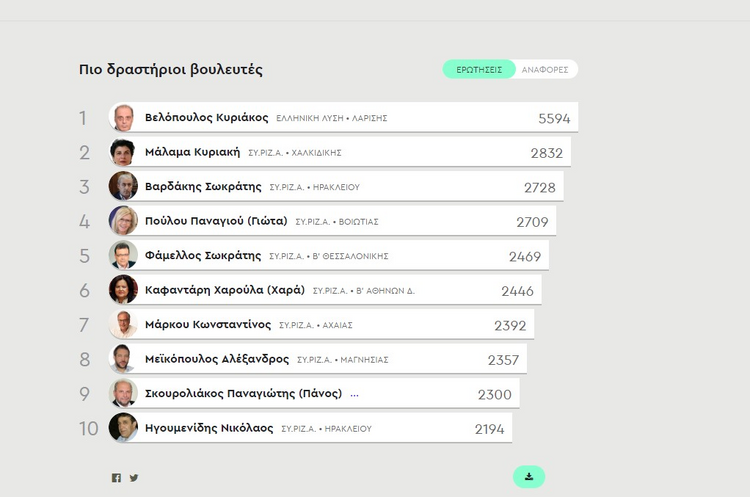This screenshot has width=750, height=497.
Task: Select the ΕΡΩΤΗΣΕΙΣ toggle option
Action: tap(479, 69)
